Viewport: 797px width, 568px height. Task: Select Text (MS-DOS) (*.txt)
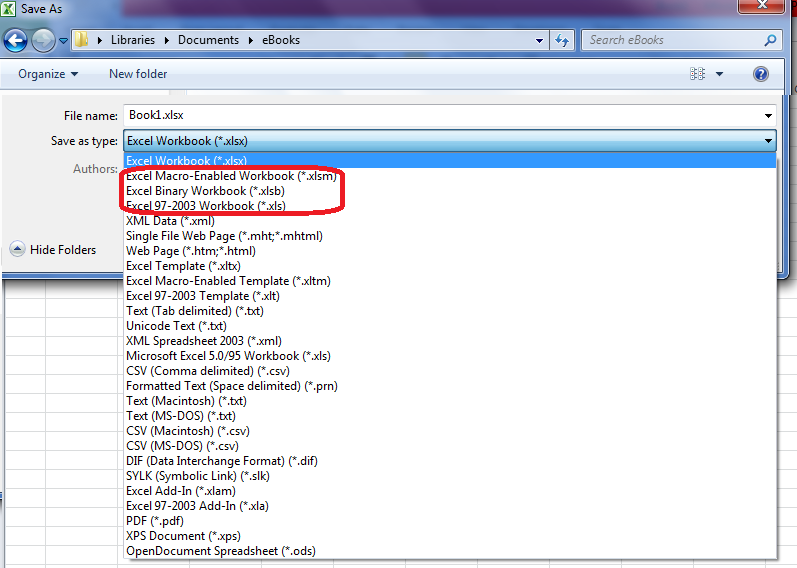tap(450, 416)
